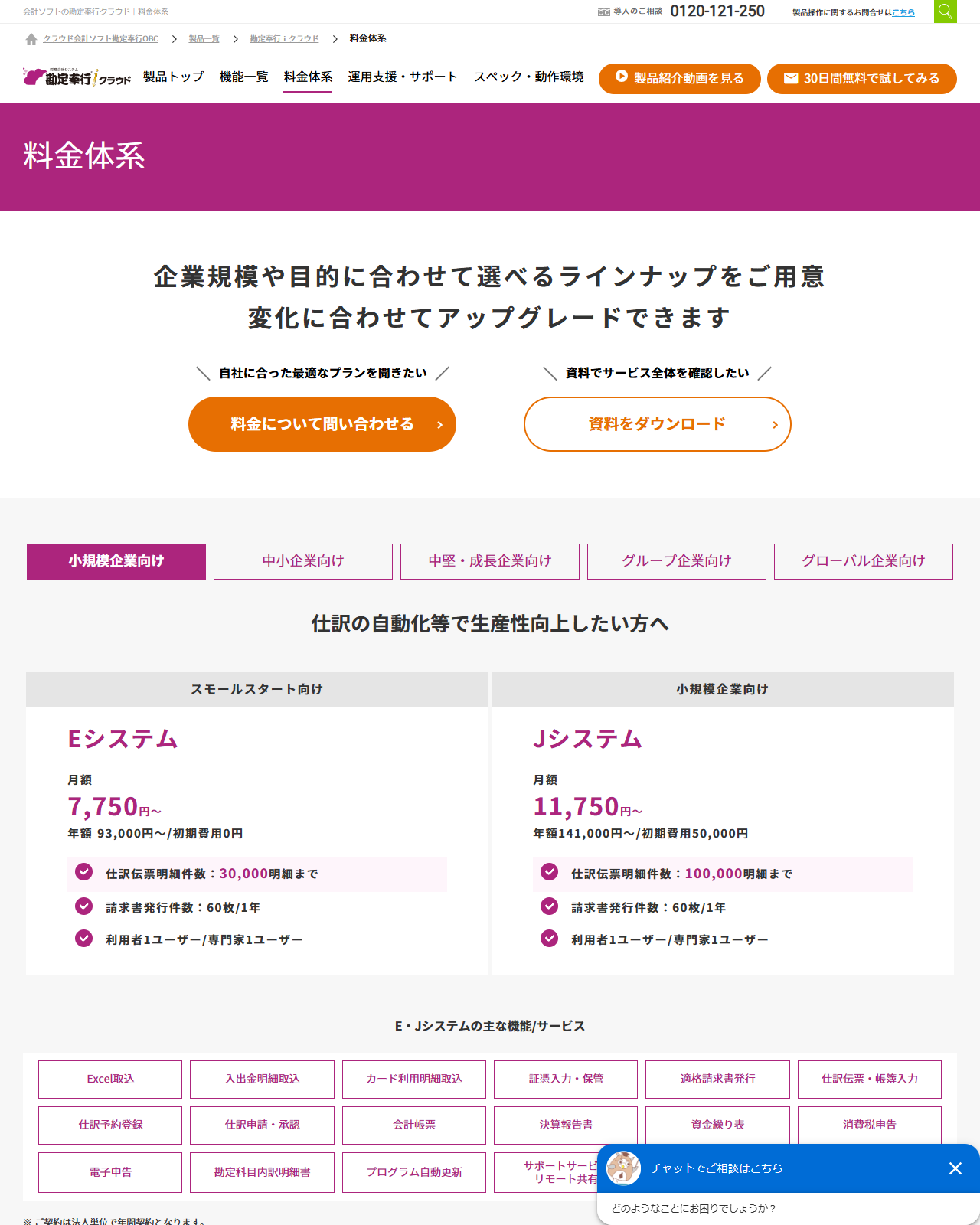Screen dimensions: 980x1225
Task: Click the green search magnifier icon
Action: (946, 11)
